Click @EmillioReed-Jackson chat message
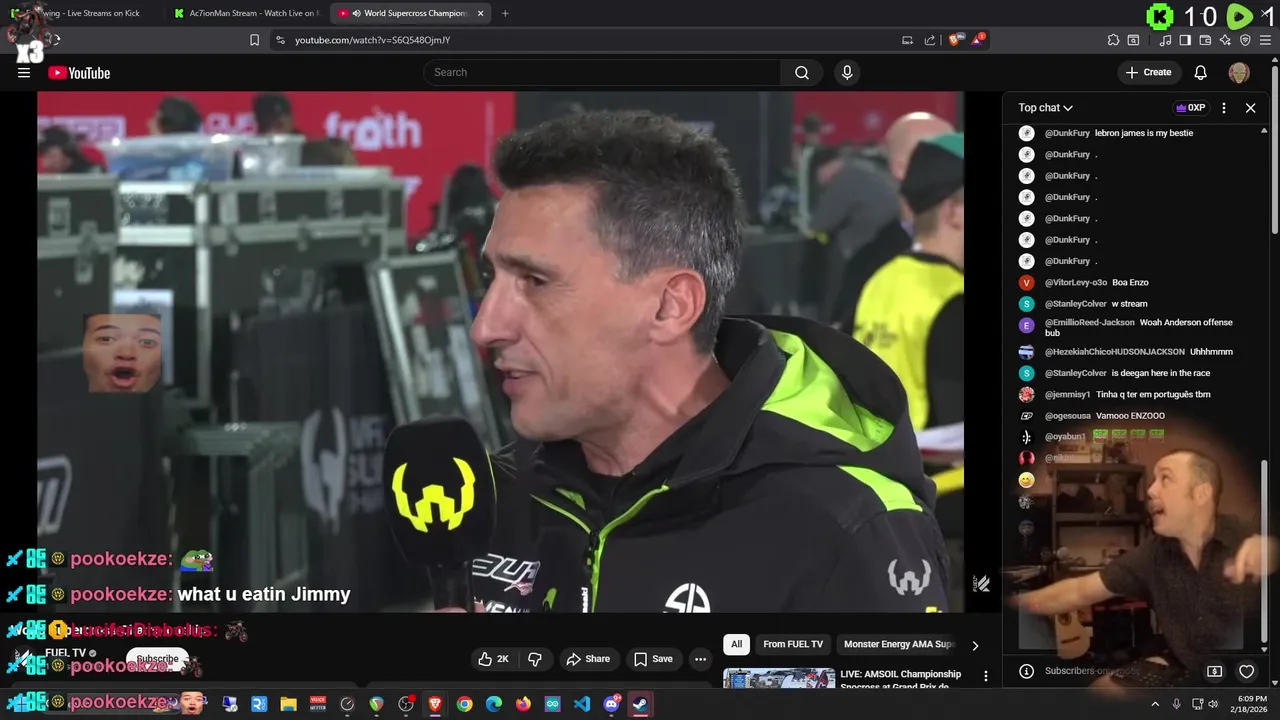1280x720 pixels. (x=1138, y=327)
